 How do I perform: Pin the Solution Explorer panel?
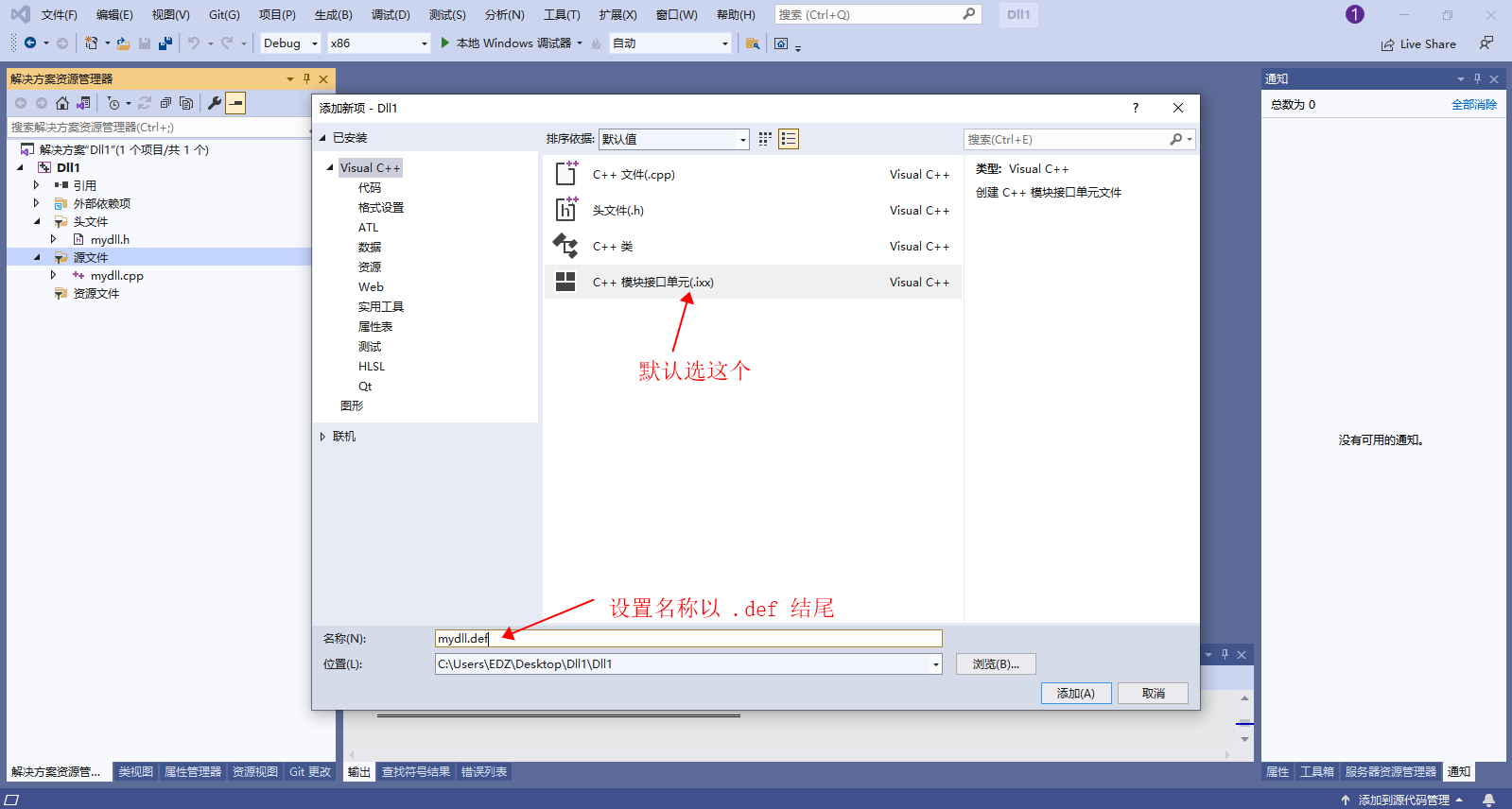(x=306, y=78)
